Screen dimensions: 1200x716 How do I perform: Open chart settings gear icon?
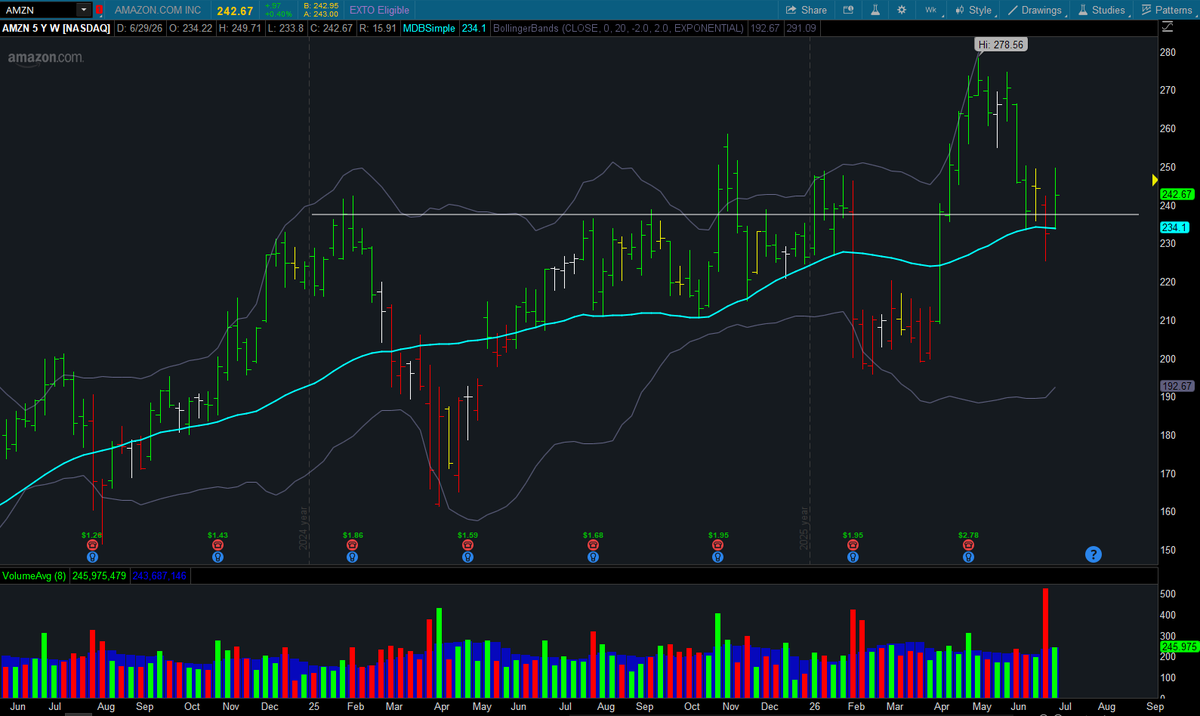click(902, 10)
